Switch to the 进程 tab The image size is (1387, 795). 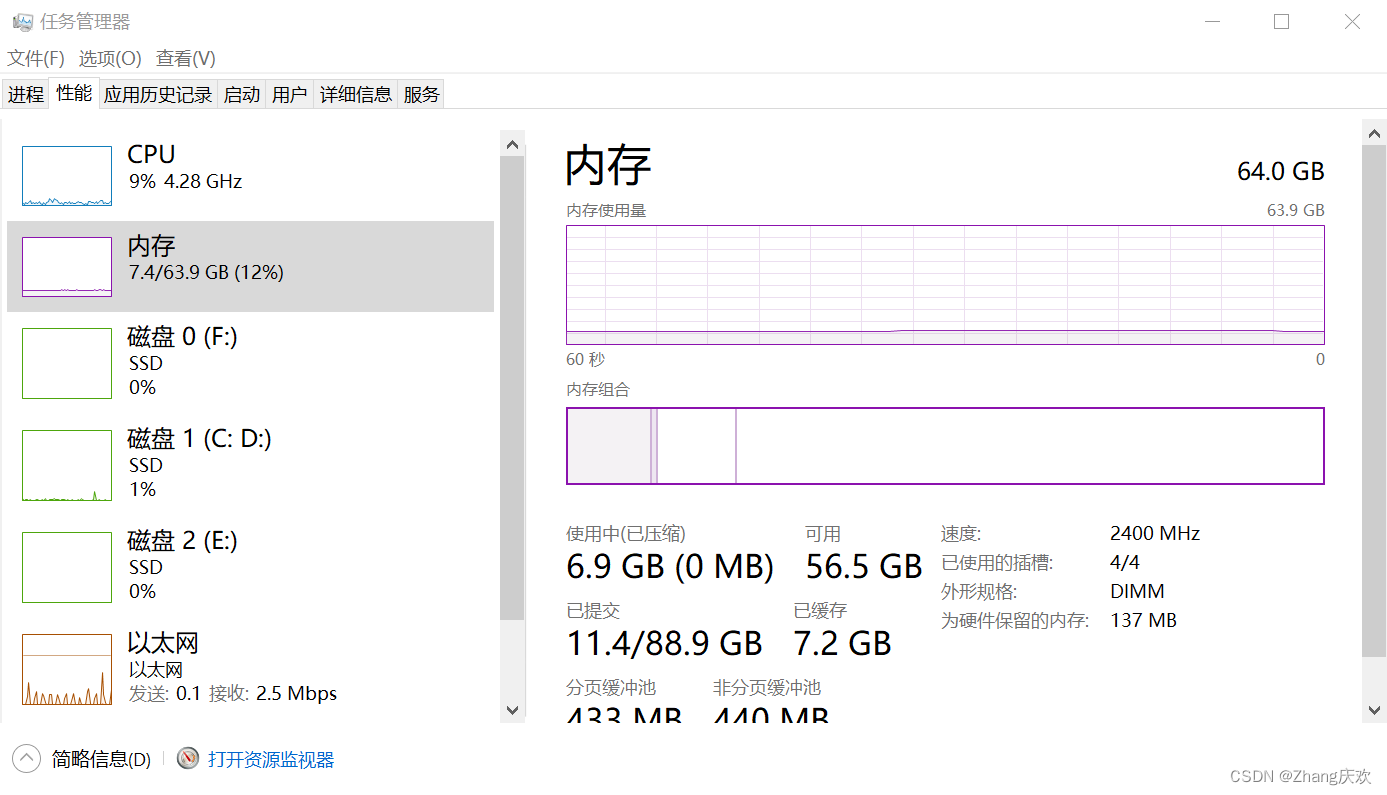pos(26,94)
